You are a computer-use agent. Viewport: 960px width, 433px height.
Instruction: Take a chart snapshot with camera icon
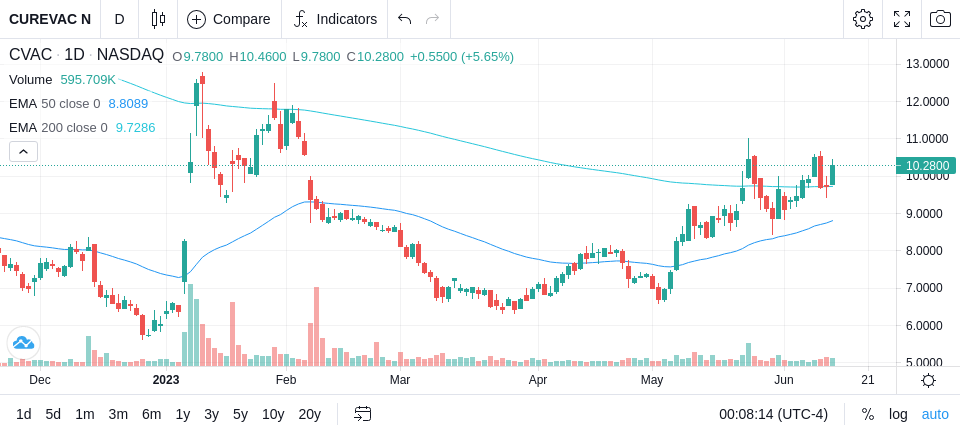coord(940,19)
